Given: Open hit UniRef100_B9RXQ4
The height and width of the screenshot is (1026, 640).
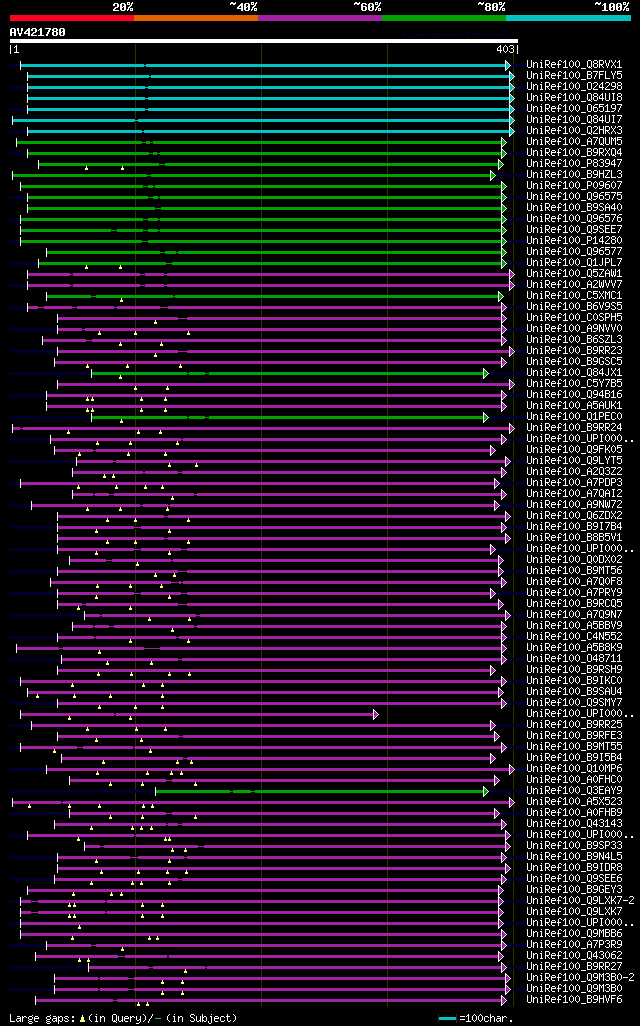Looking at the screenshot, I should click(x=574, y=152).
